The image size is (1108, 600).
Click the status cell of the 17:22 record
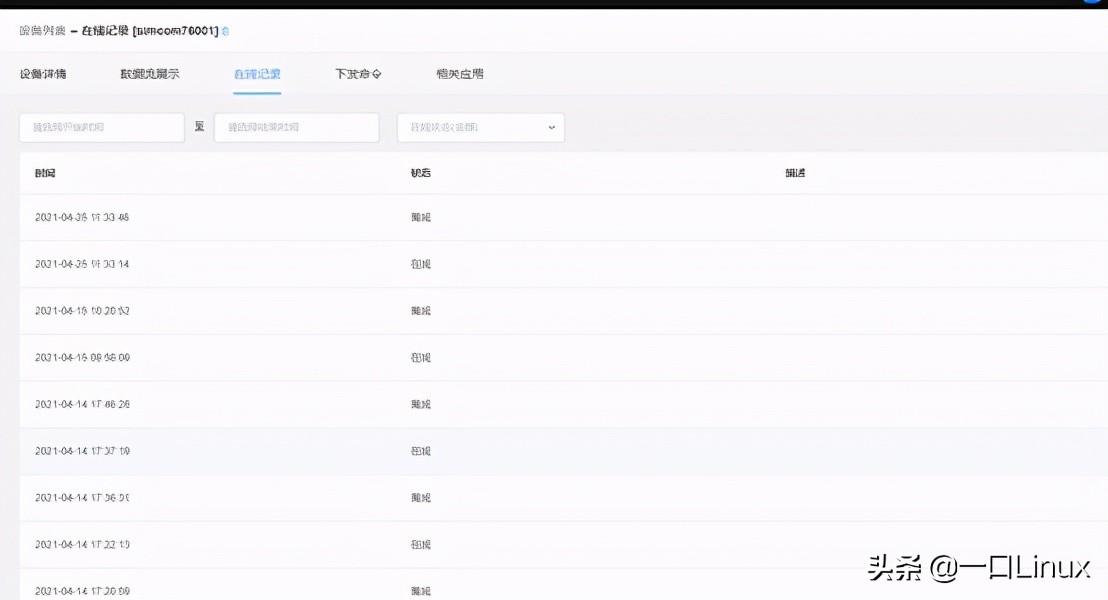click(x=420, y=544)
